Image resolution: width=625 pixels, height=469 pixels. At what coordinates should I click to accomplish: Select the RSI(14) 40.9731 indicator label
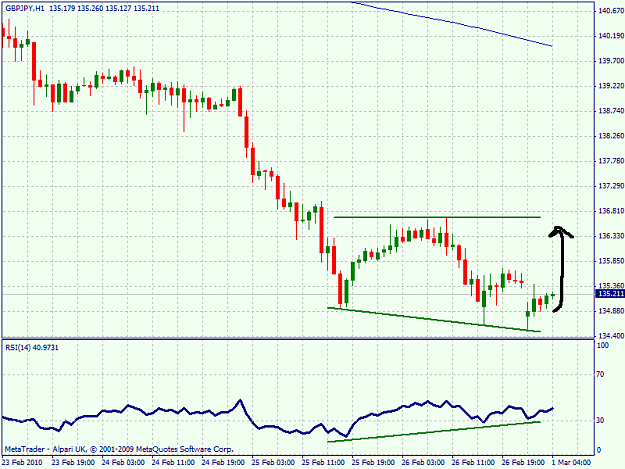click(x=32, y=347)
